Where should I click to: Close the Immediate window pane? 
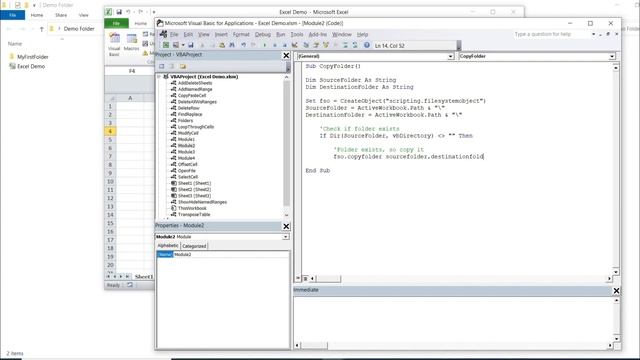tap(616, 291)
